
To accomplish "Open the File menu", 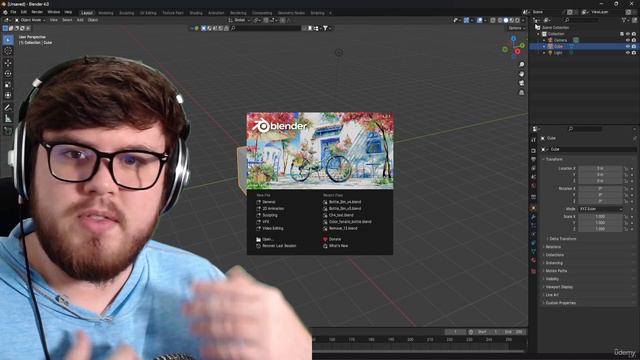I will 13,12.
